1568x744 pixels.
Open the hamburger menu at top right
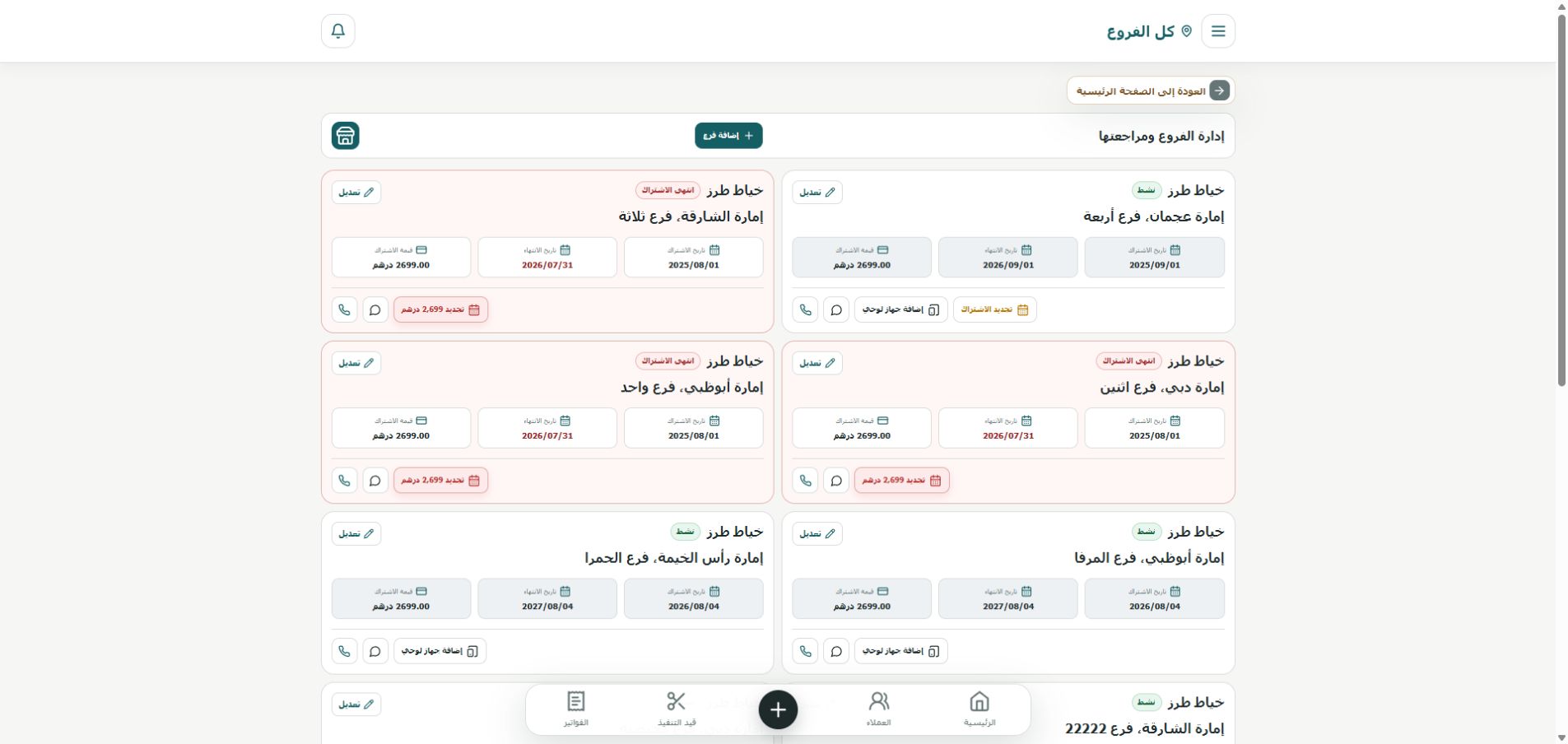click(x=1218, y=31)
